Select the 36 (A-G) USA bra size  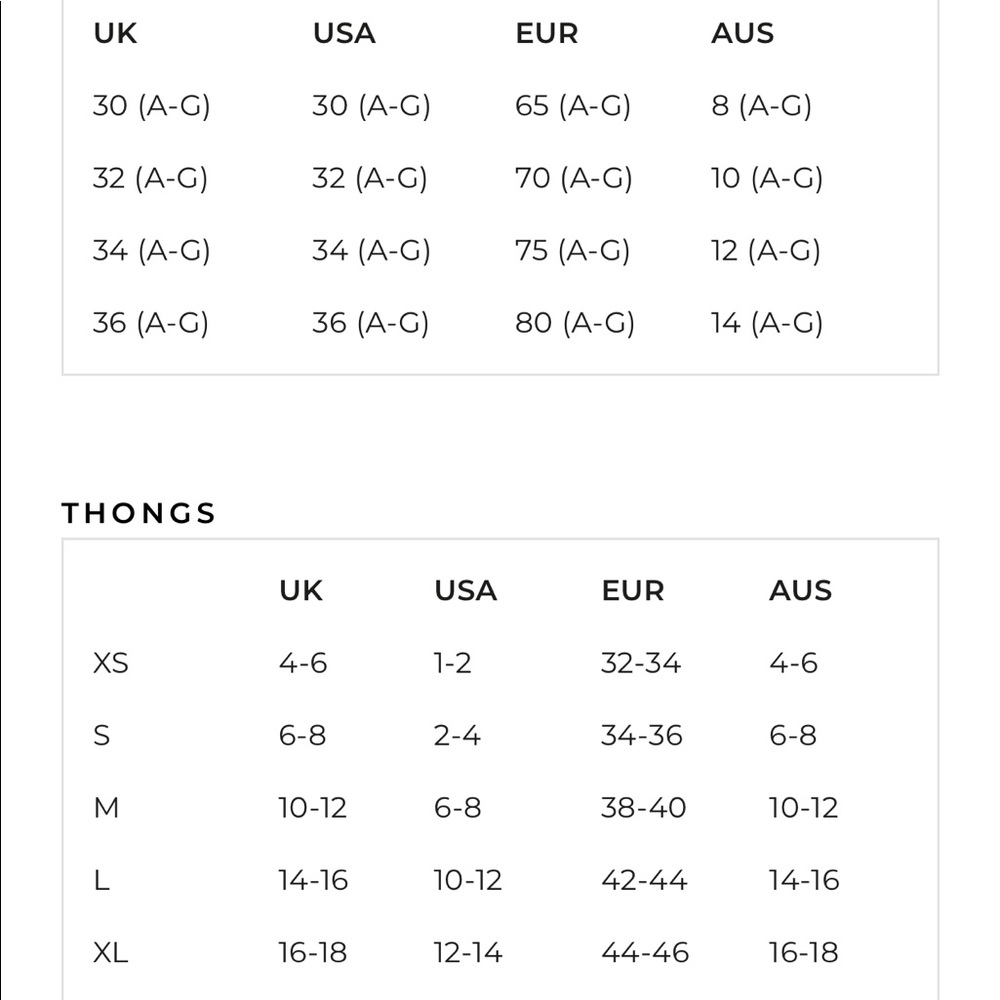click(x=371, y=323)
